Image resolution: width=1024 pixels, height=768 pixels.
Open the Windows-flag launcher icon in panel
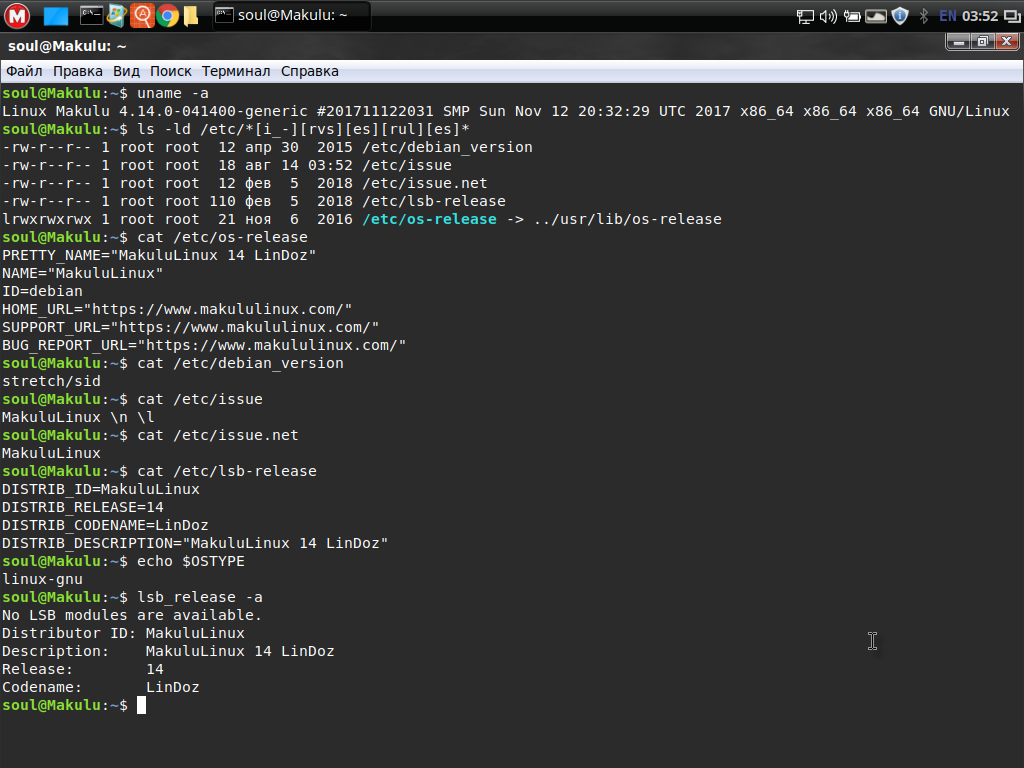(116, 16)
